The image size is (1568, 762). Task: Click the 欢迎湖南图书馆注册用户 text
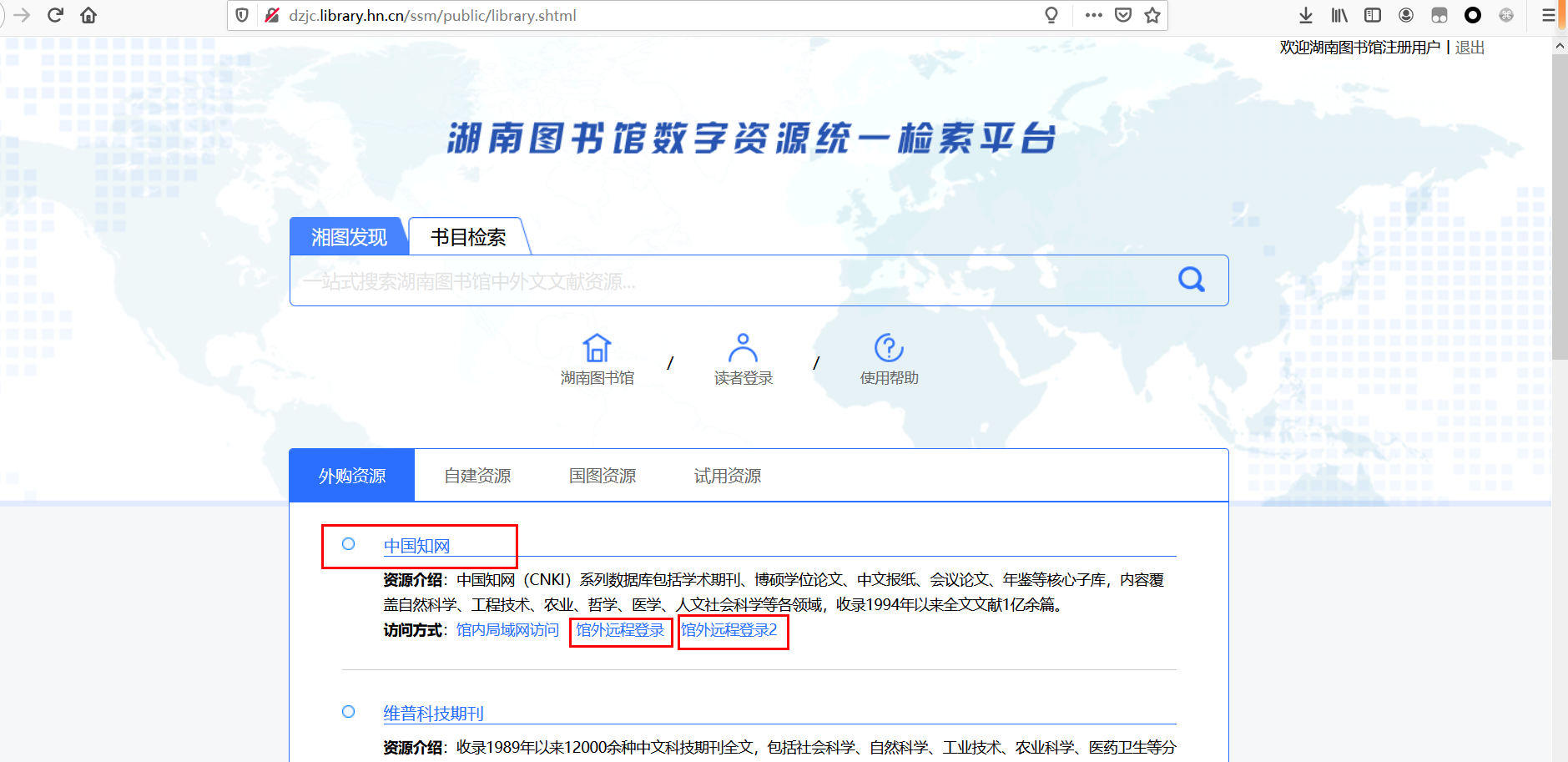coord(1360,48)
